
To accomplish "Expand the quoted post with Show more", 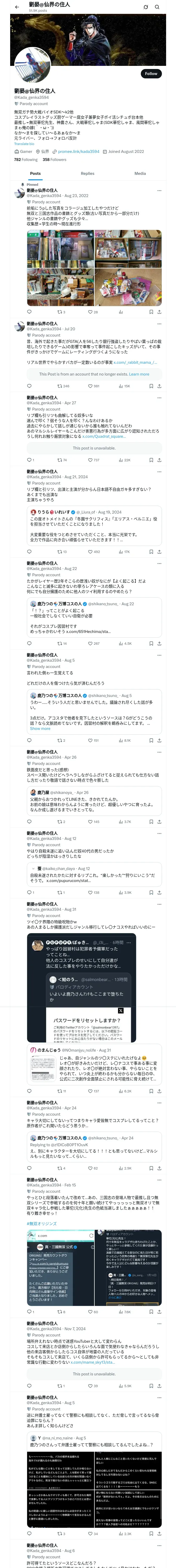I will tap(40, 728).
